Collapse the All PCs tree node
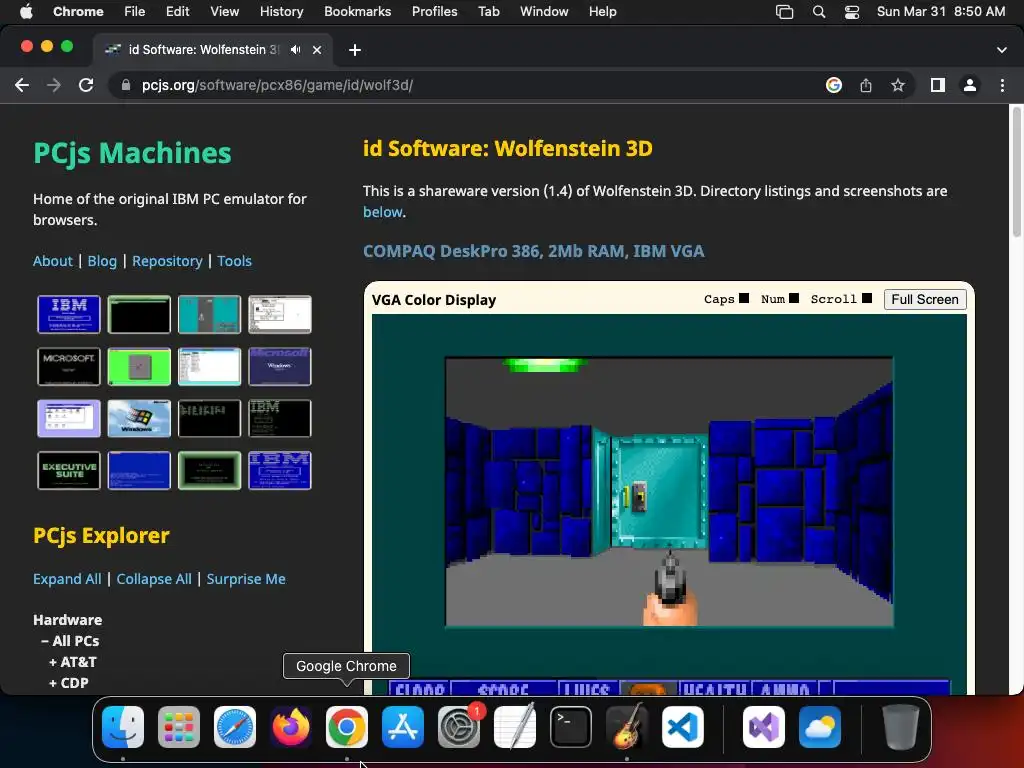Viewport: 1024px width, 768px height. point(70,641)
